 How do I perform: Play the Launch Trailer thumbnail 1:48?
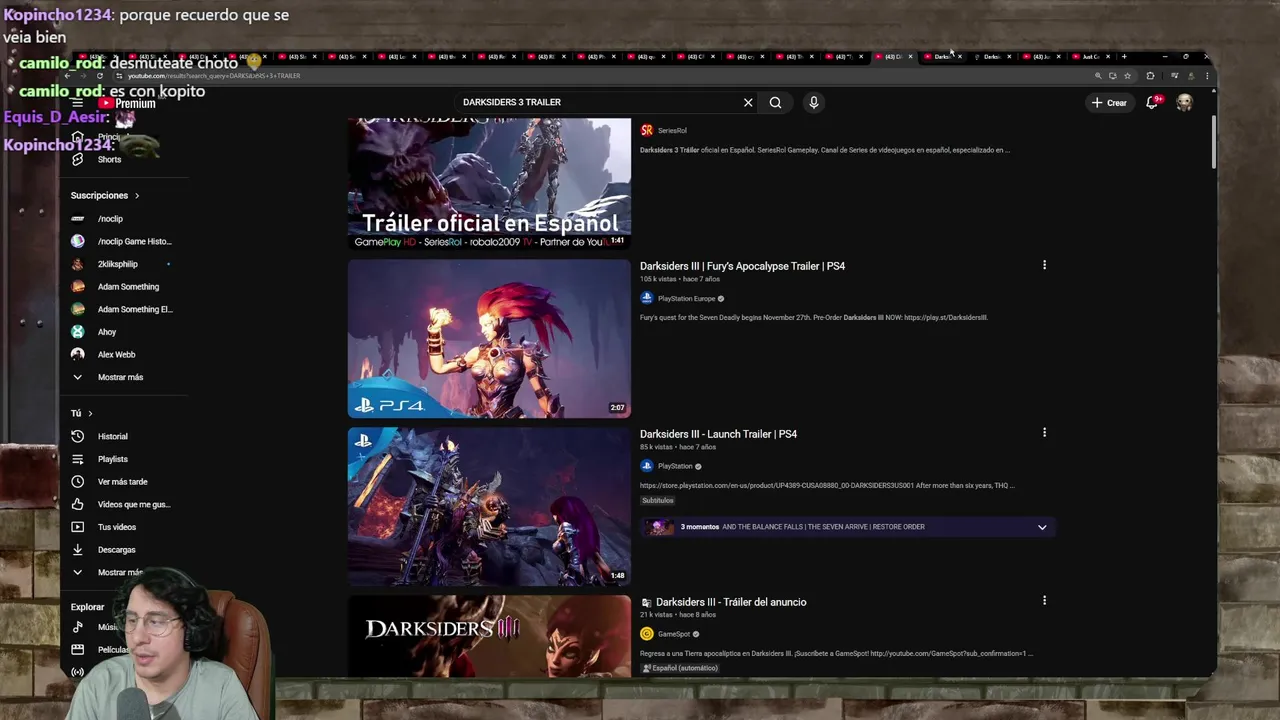[489, 507]
